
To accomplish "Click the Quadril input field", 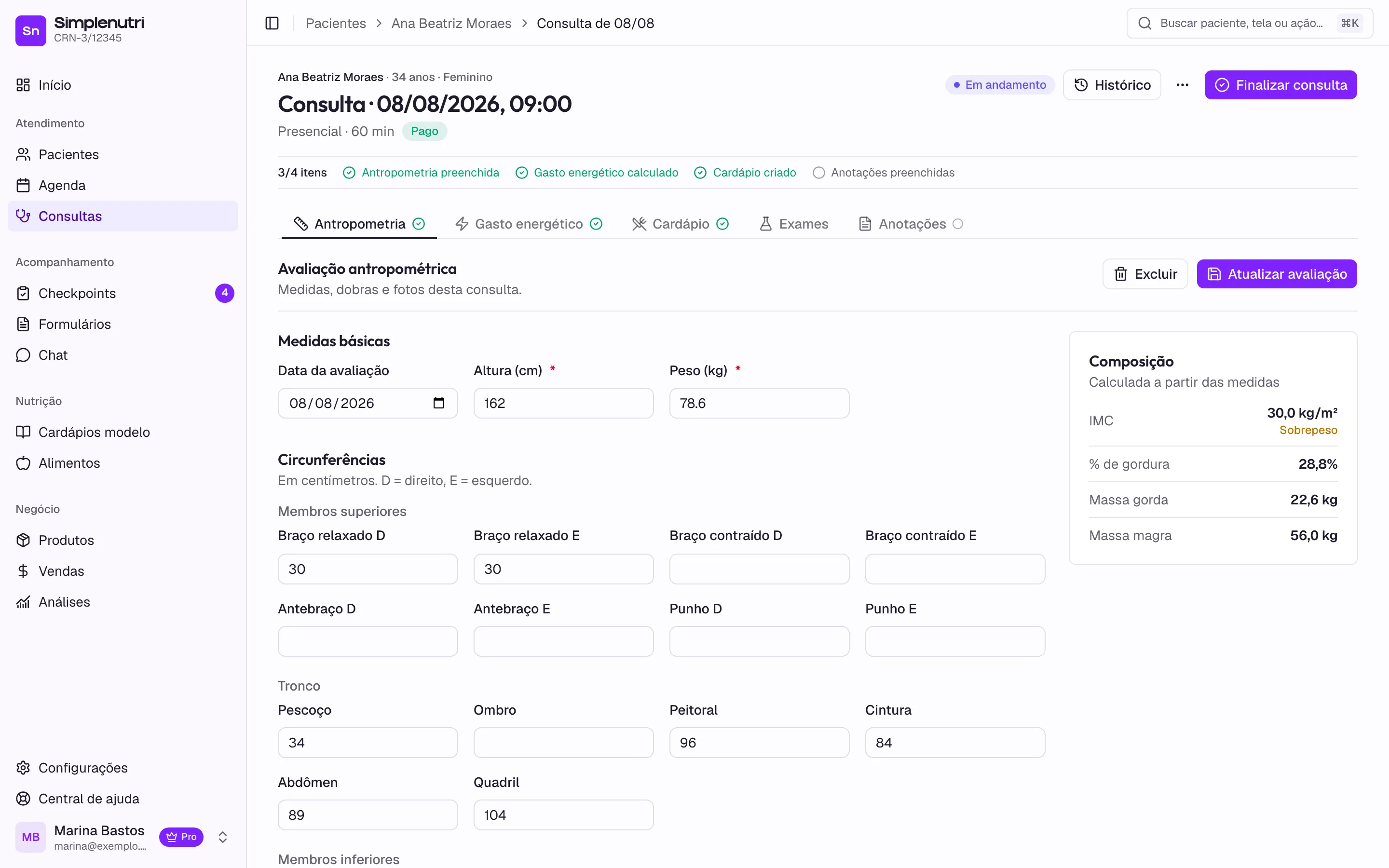I will [x=563, y=814].
